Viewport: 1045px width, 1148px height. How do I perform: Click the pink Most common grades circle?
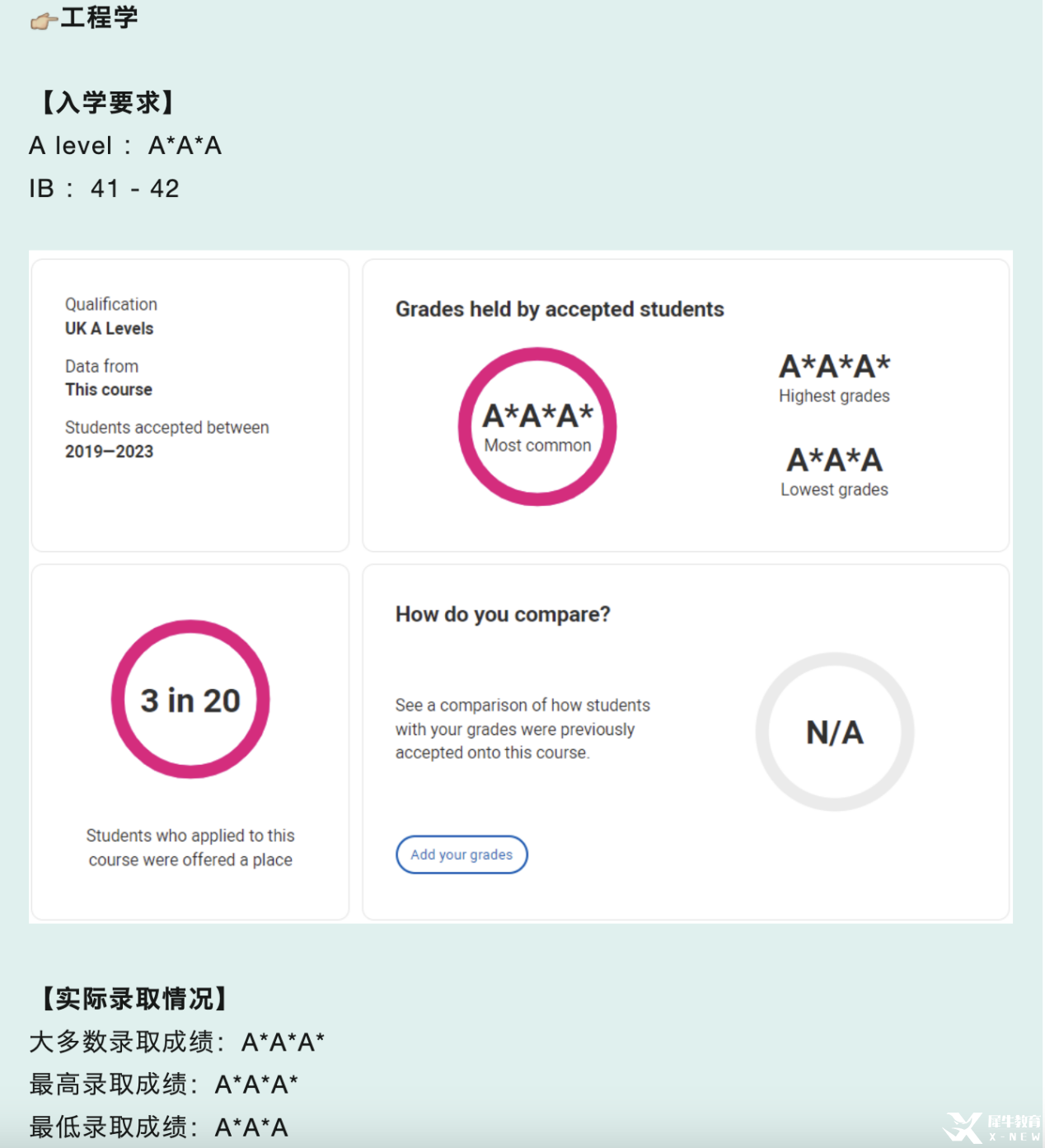click(x=537, y=426)
